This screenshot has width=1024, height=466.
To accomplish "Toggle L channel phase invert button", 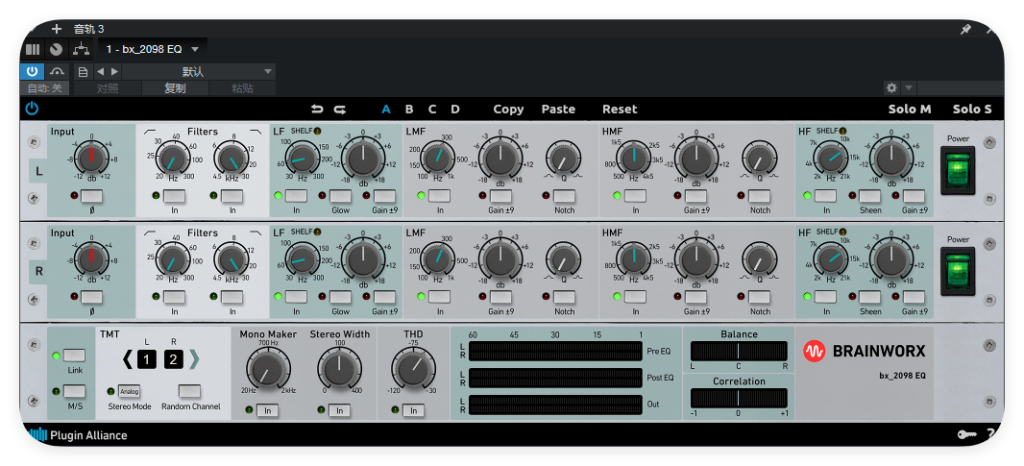I will click(x=91, y=196).
